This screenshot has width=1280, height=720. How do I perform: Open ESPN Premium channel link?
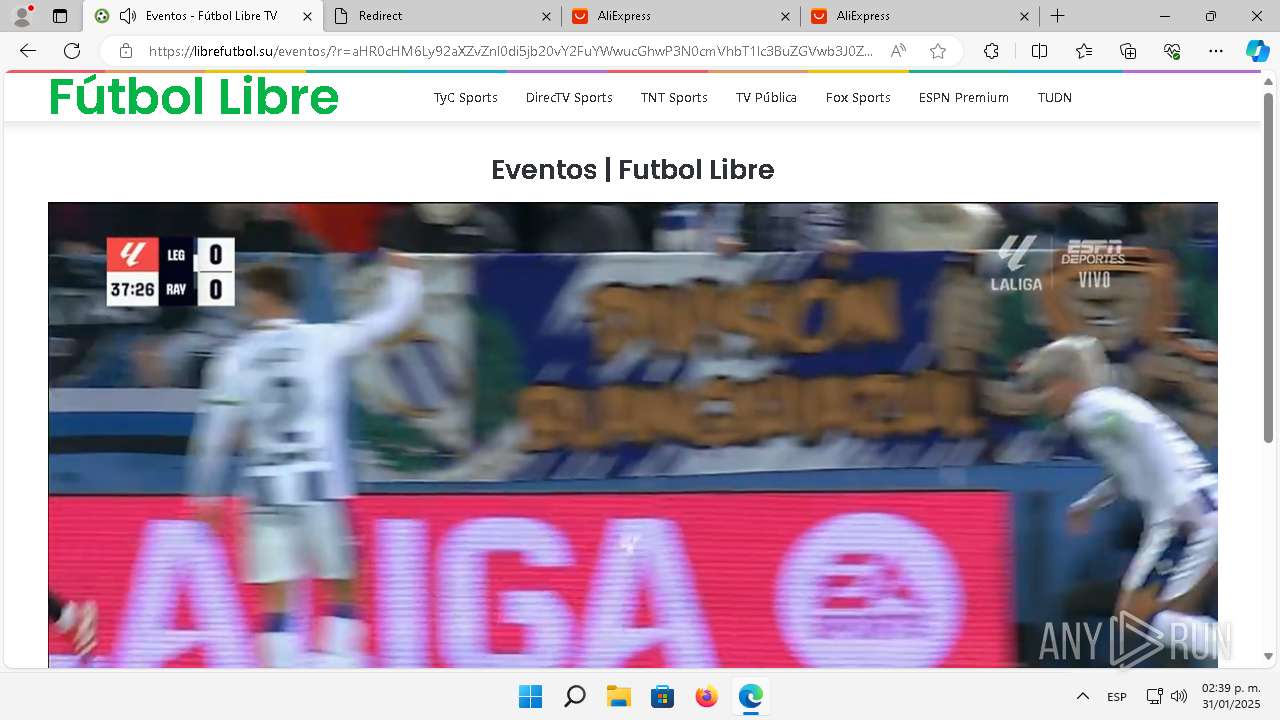pos(964,97)
